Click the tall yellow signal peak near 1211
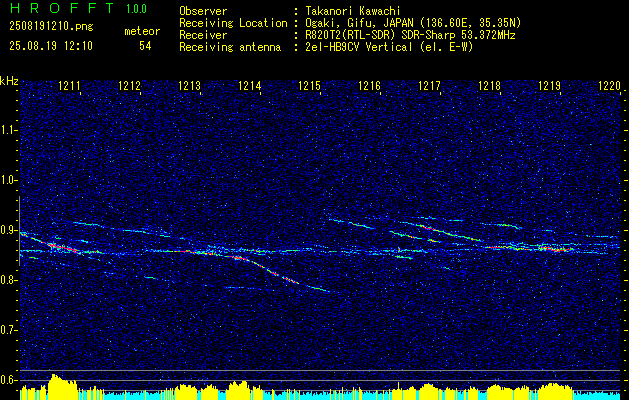The width and height of the screenshot is (629, 400). click(x=62, y=387)
